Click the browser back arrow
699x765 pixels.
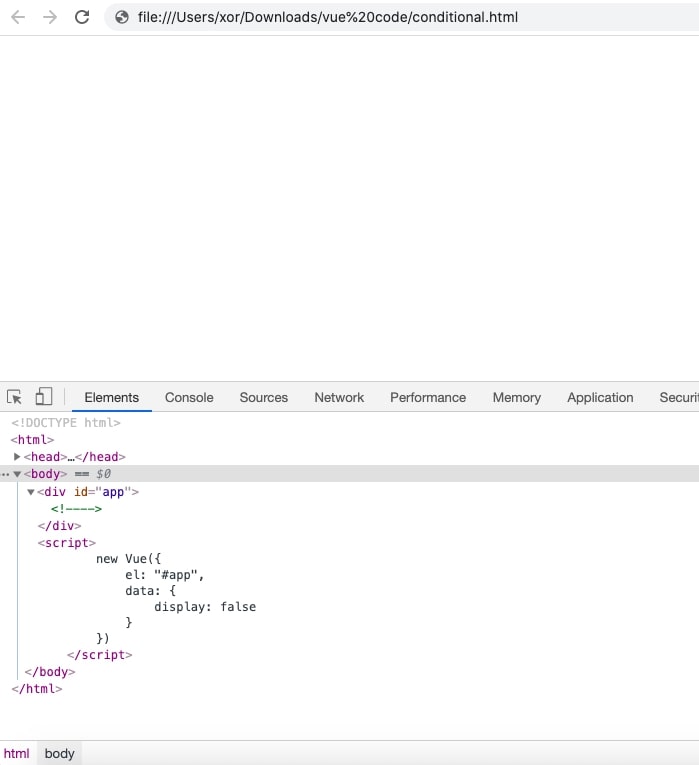click(x=18, y=18)
